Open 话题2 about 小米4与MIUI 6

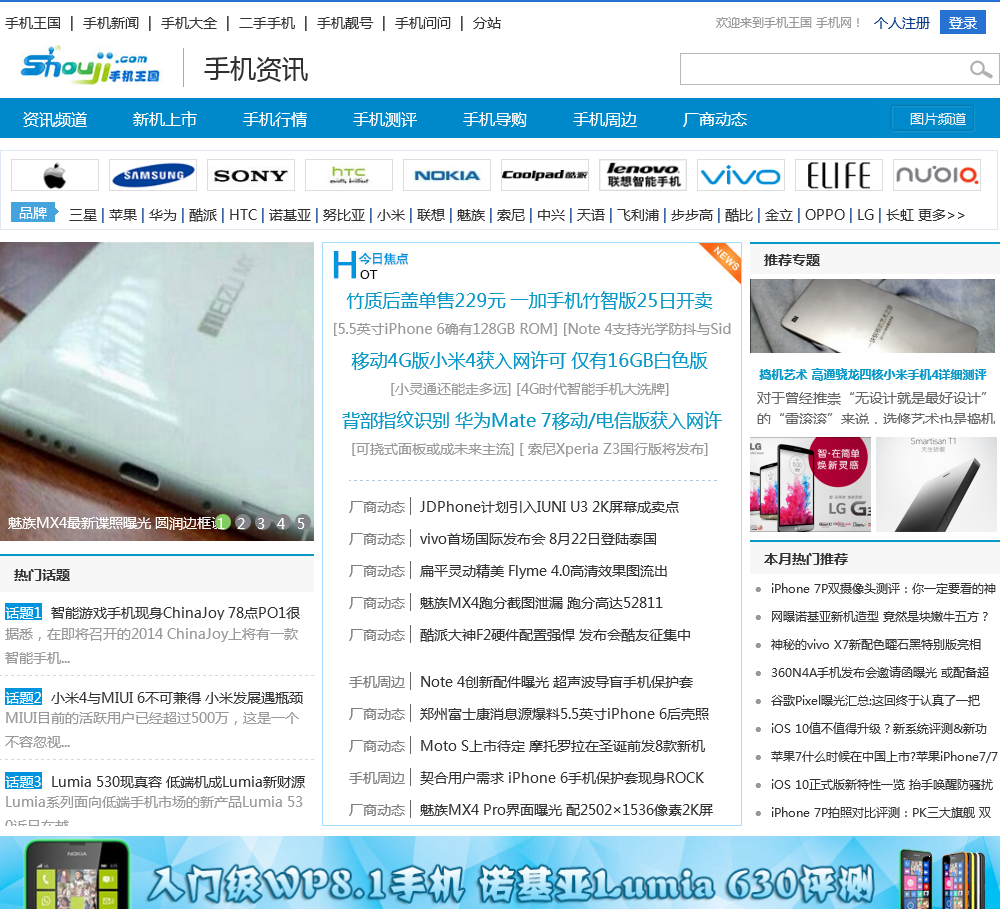tap(177, 697)
